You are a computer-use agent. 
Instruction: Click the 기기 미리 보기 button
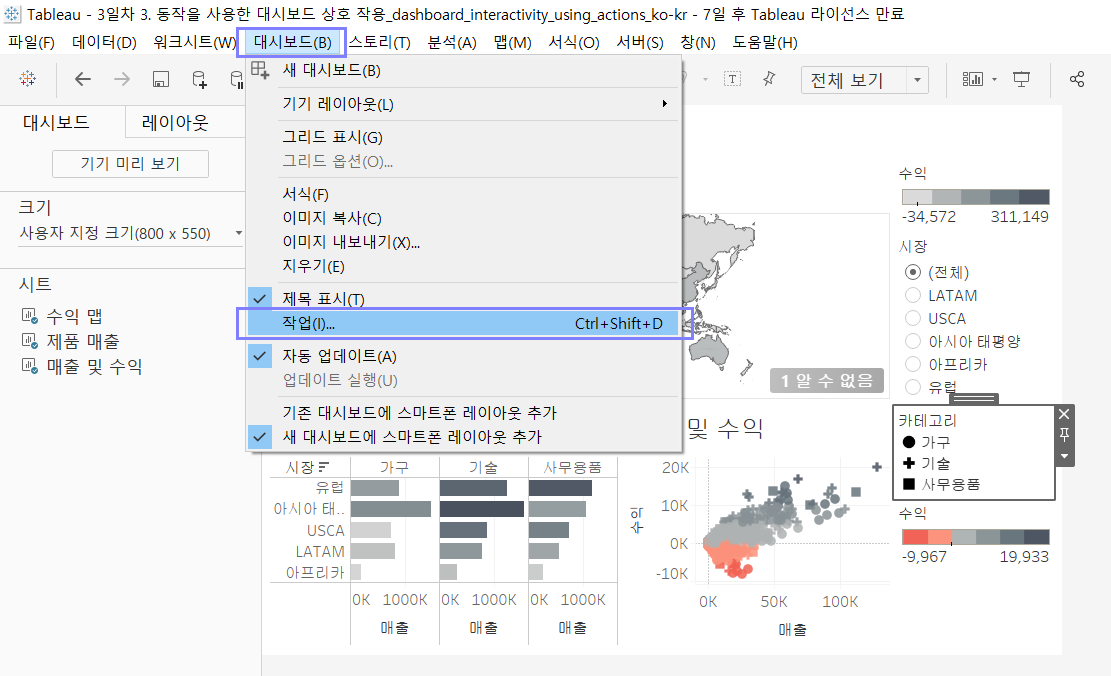(x=130, y=164)
